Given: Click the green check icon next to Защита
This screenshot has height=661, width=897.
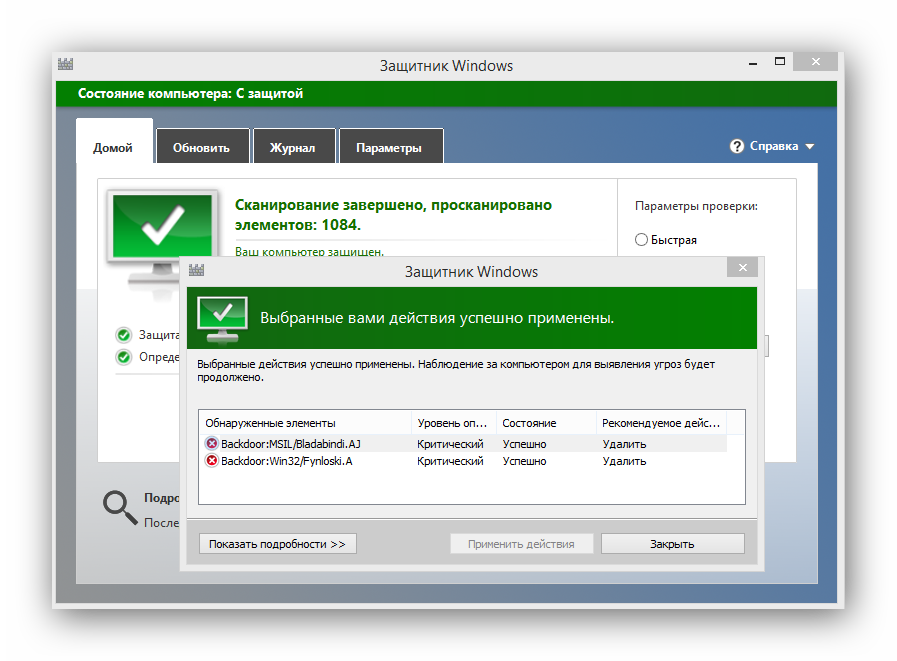Looking at the screenshot, I should (124, 335).
